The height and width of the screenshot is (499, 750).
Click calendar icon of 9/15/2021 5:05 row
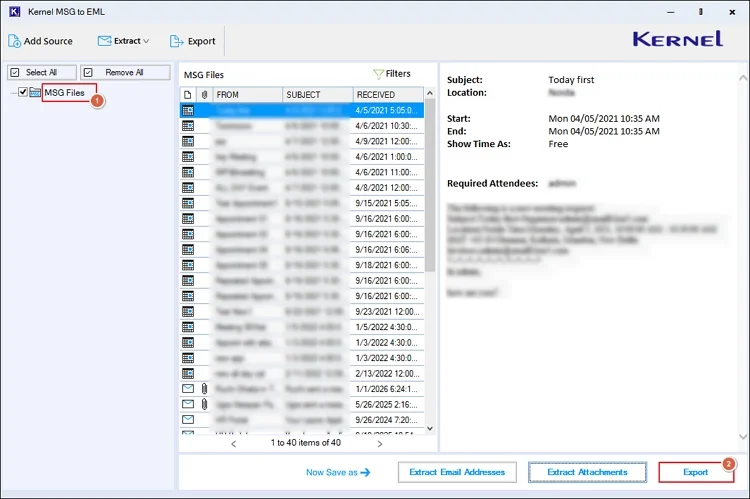[188, 203]
